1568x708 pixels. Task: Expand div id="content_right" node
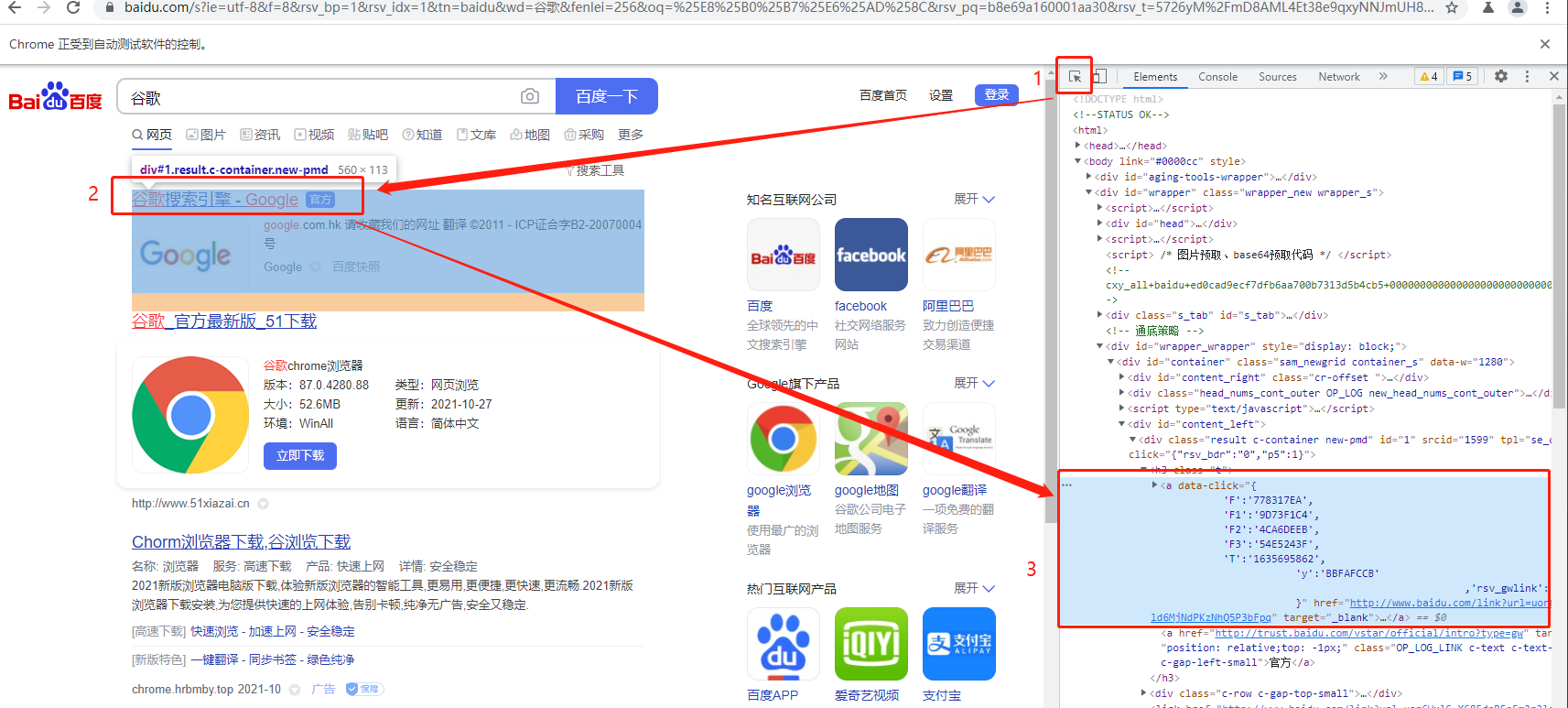click(x=1121, y=377)
